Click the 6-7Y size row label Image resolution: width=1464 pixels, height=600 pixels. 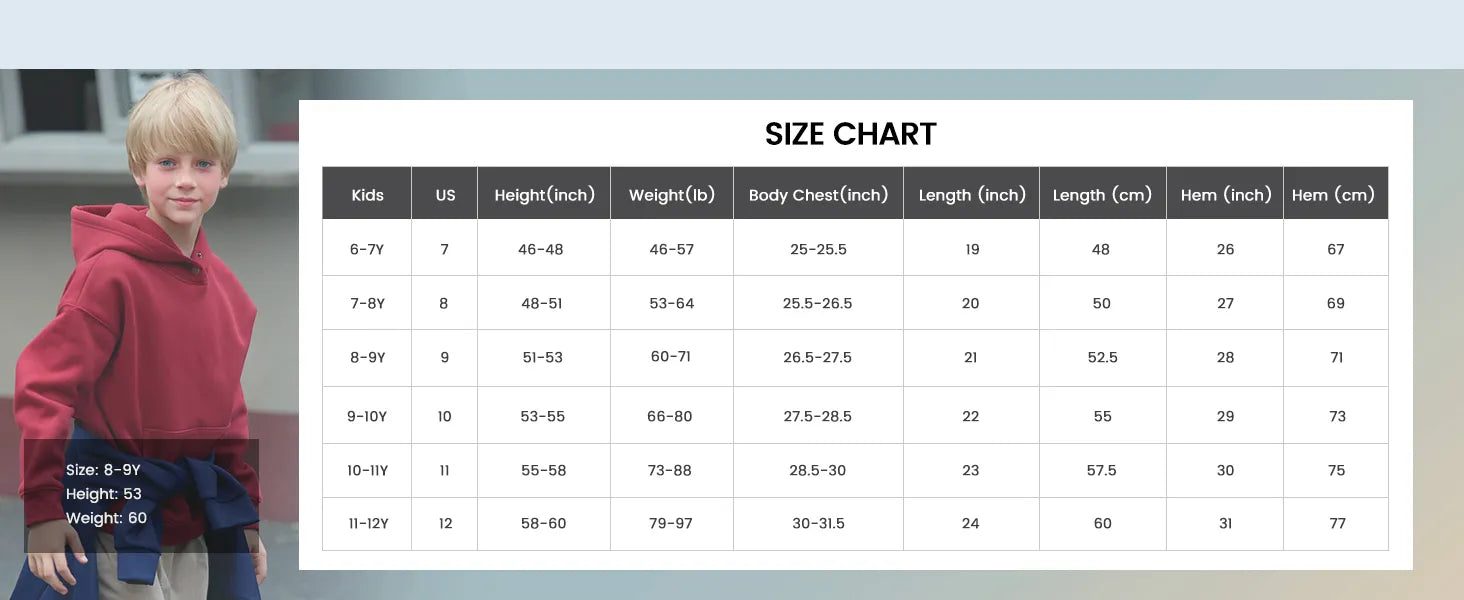pyautogui.click(x=367, y=249)
